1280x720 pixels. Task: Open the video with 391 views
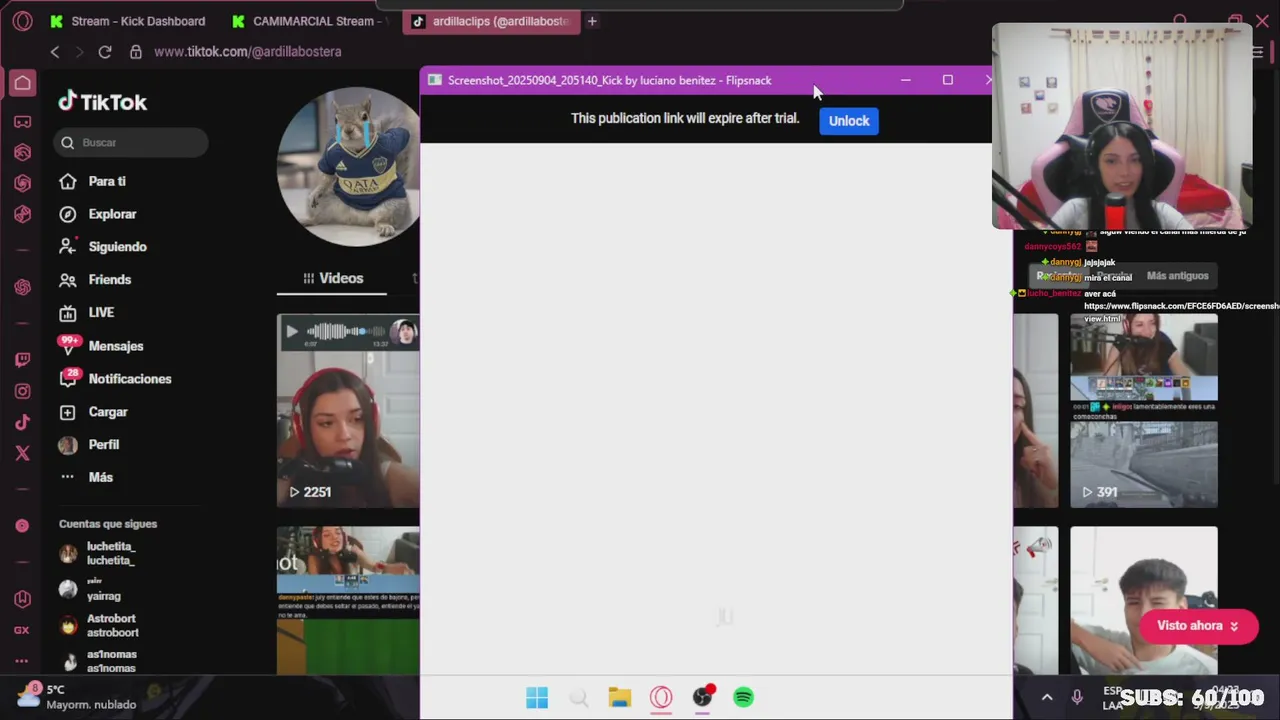coord(1144,410)
